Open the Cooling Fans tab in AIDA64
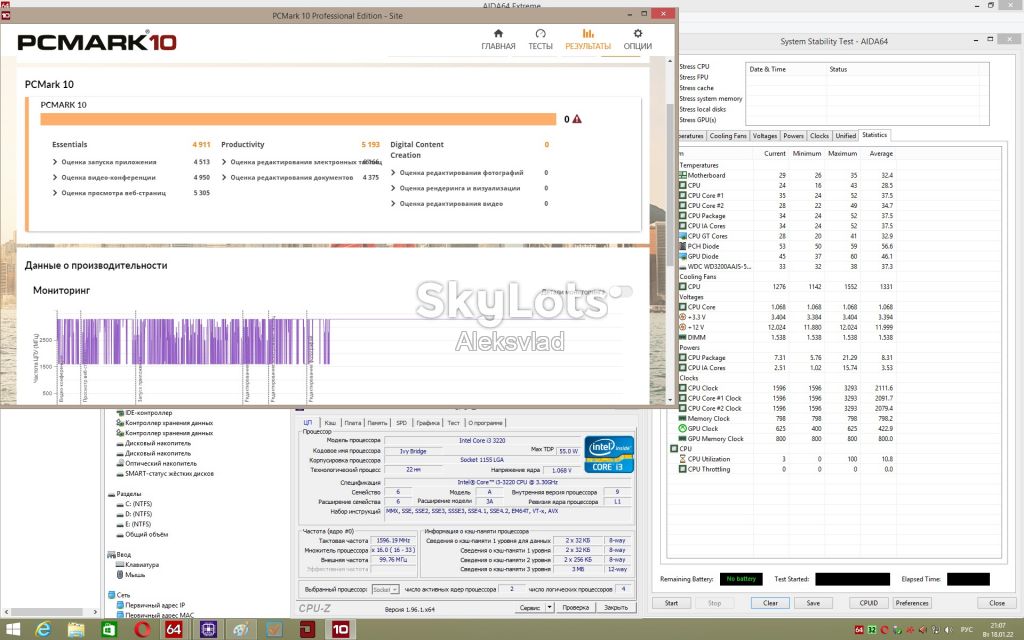Image resolution: width=1024 pixels, height=640 pixels. [x=728, y=136]
